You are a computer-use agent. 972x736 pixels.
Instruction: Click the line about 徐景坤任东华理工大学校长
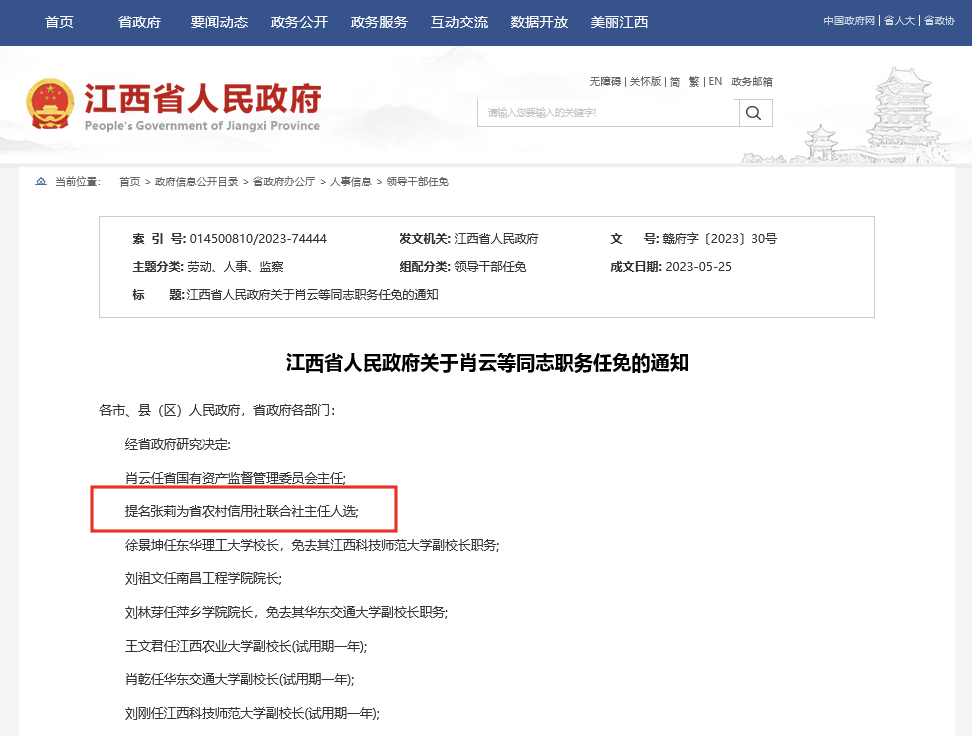312,545
